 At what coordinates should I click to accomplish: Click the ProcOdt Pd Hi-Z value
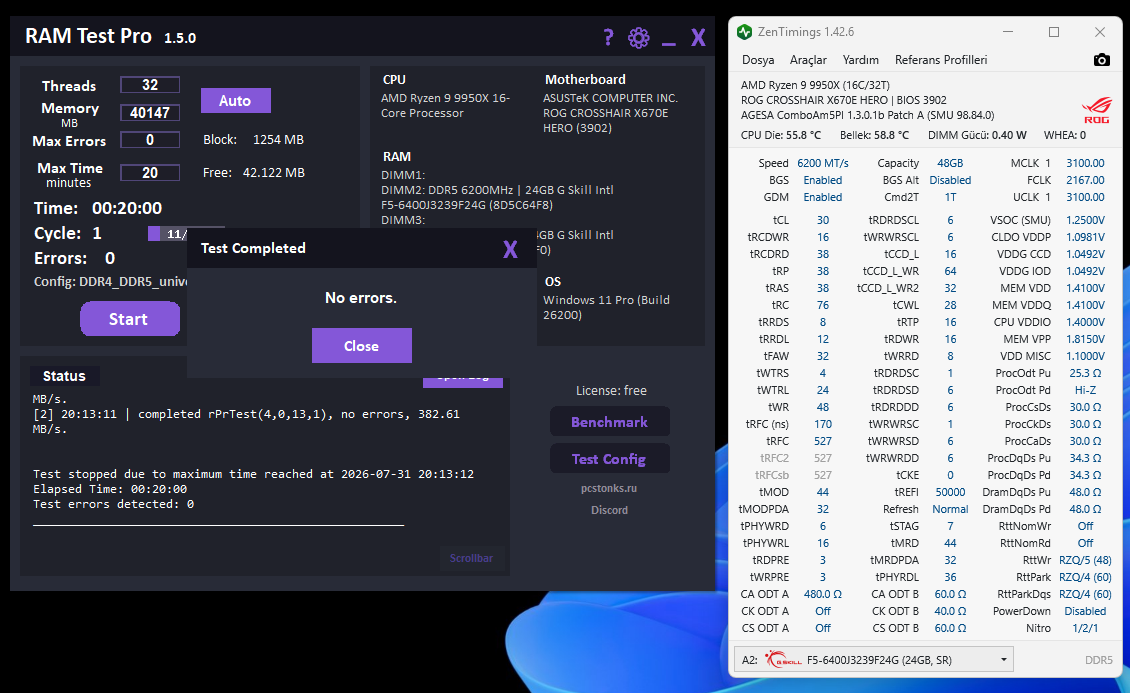pos(1085,390)
